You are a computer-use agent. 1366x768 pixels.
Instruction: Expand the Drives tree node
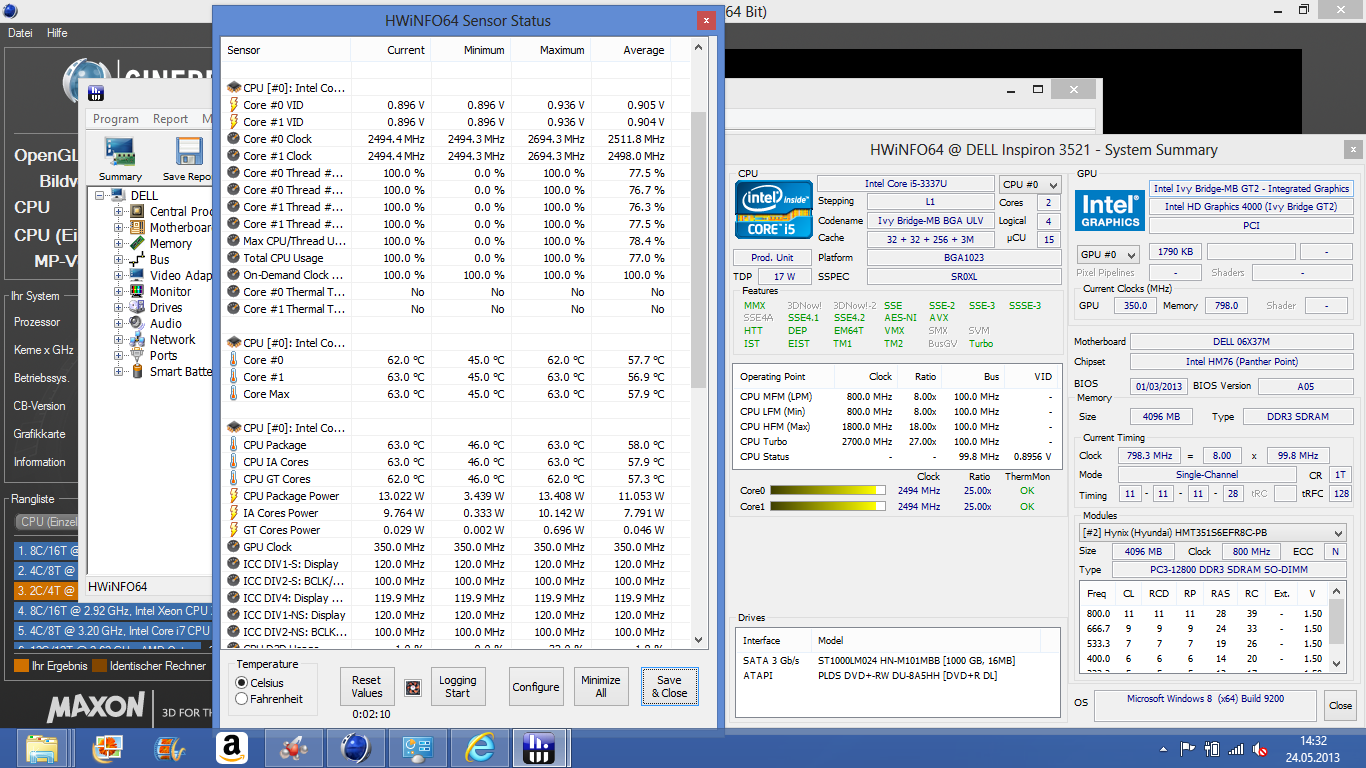click(x=119, y=307)
